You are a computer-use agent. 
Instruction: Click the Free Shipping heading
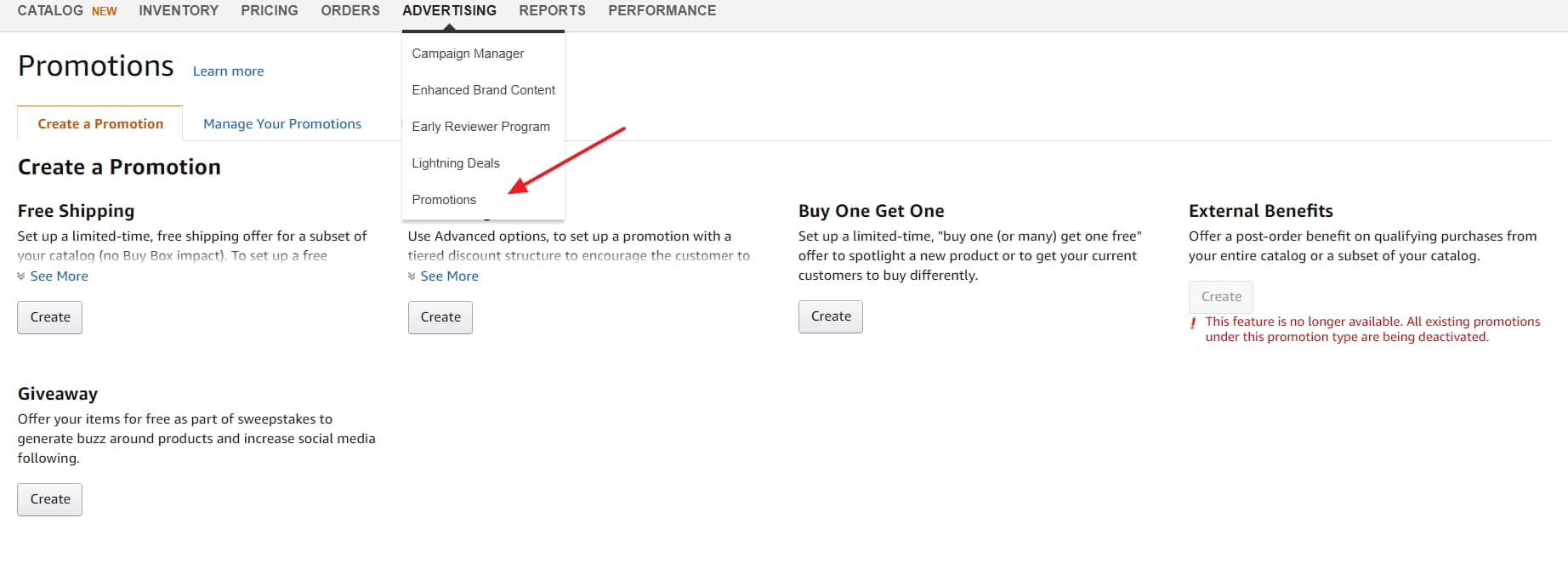[x=76, y=210]
